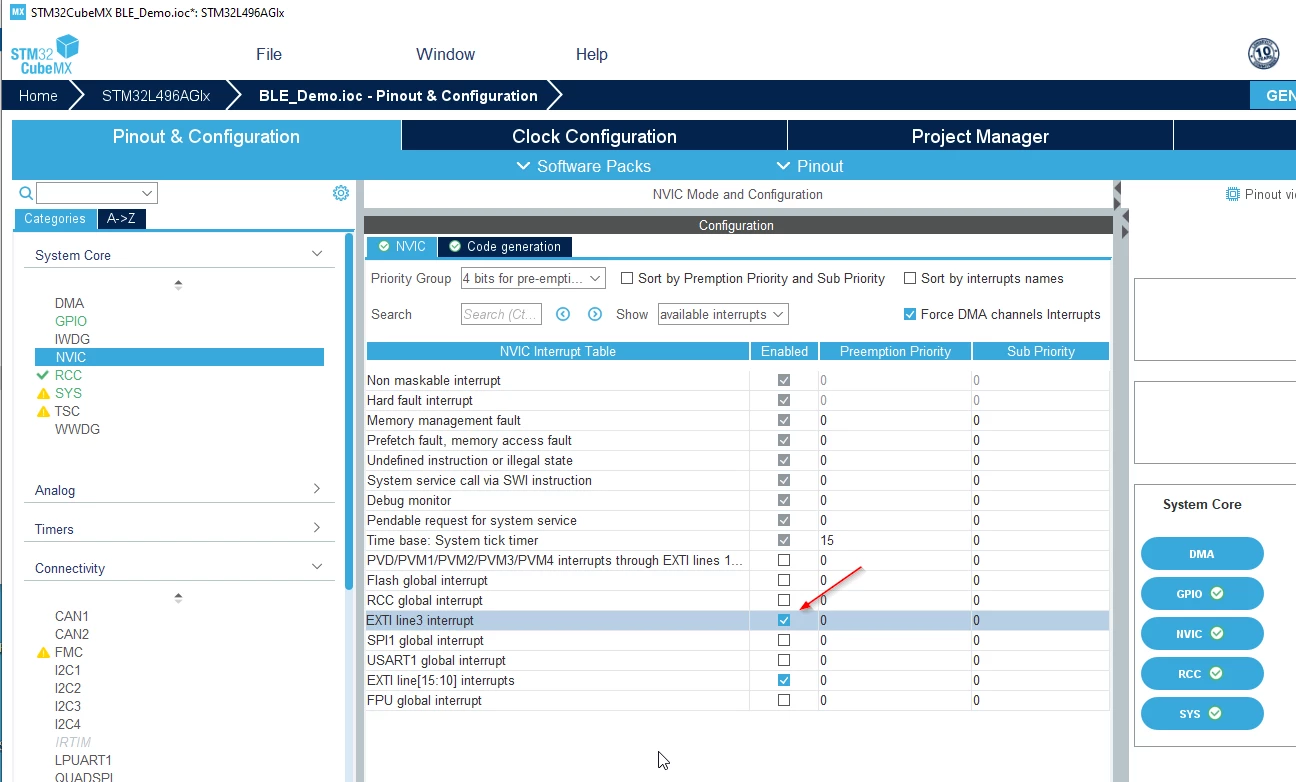Enable FPU global interrupt checkbox
Screen dimensions: 1296x782
pos(784,700)
